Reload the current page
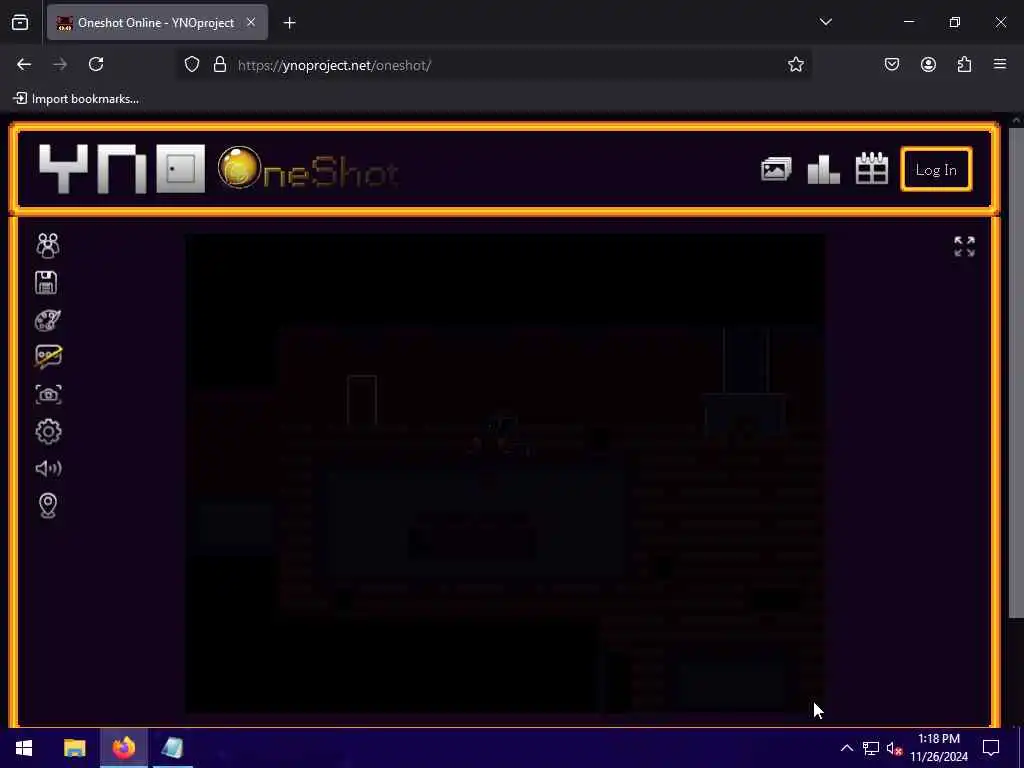The width and height of the screenshot is (1024, 768). pos(96,64)
